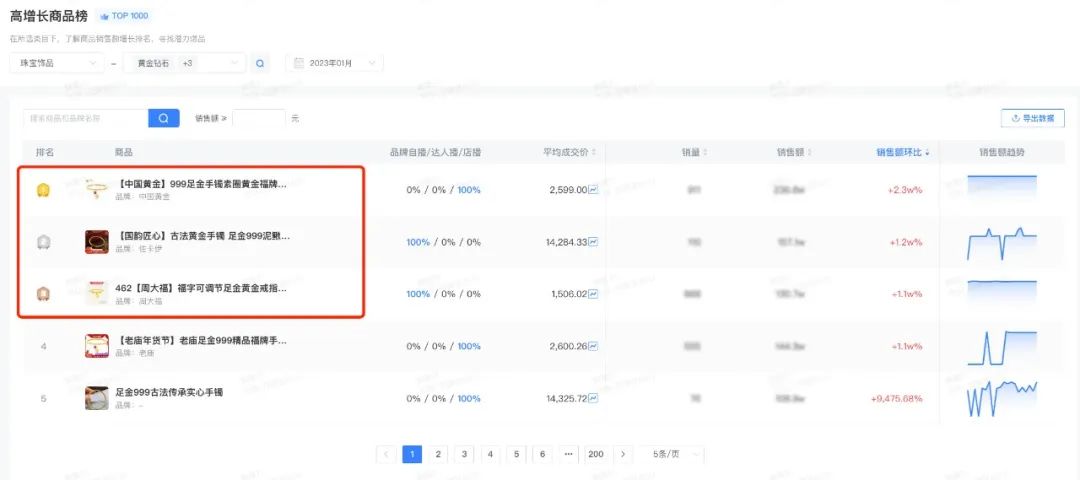Click the 国韵匠心 bracelet thumbnail
This screenshot has height=480, width=1080.
(96, 242)
